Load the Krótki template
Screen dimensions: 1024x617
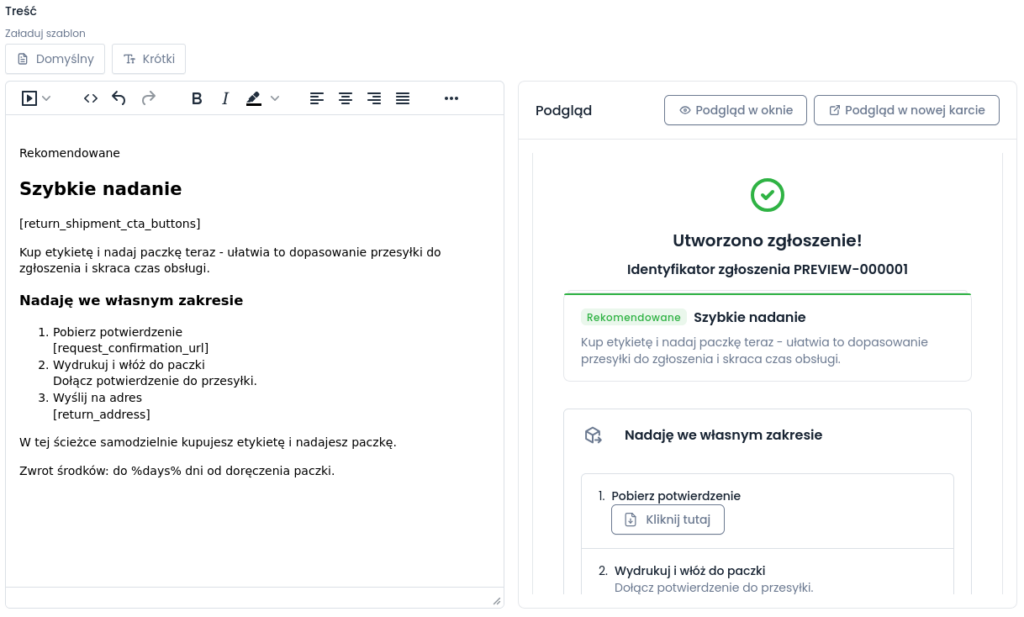click(x=148, y=59)
